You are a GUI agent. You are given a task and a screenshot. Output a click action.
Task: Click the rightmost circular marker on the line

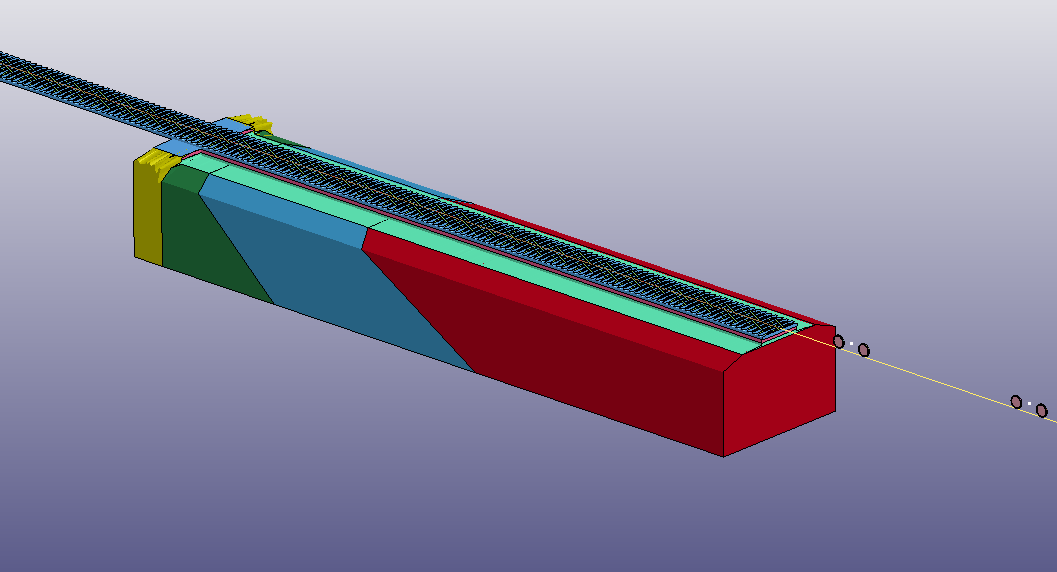tap(1041, 410)
